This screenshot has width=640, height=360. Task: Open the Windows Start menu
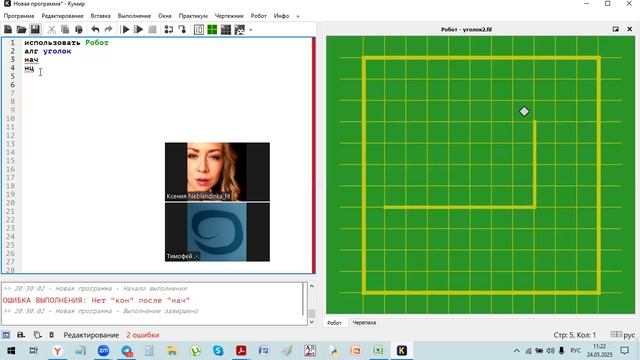(x=11, y=351)
